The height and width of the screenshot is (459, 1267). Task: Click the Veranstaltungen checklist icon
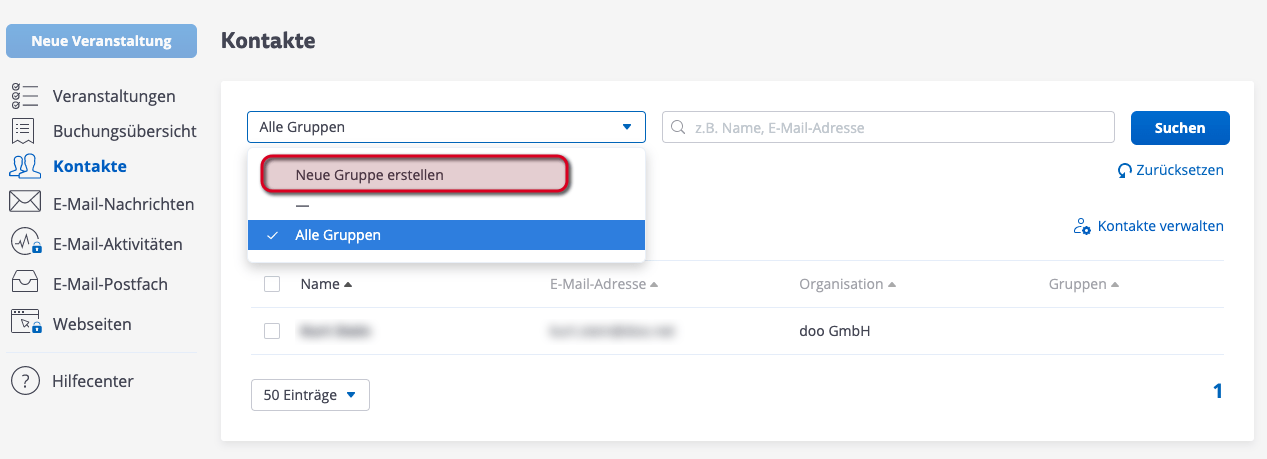[x=24, y=96]
